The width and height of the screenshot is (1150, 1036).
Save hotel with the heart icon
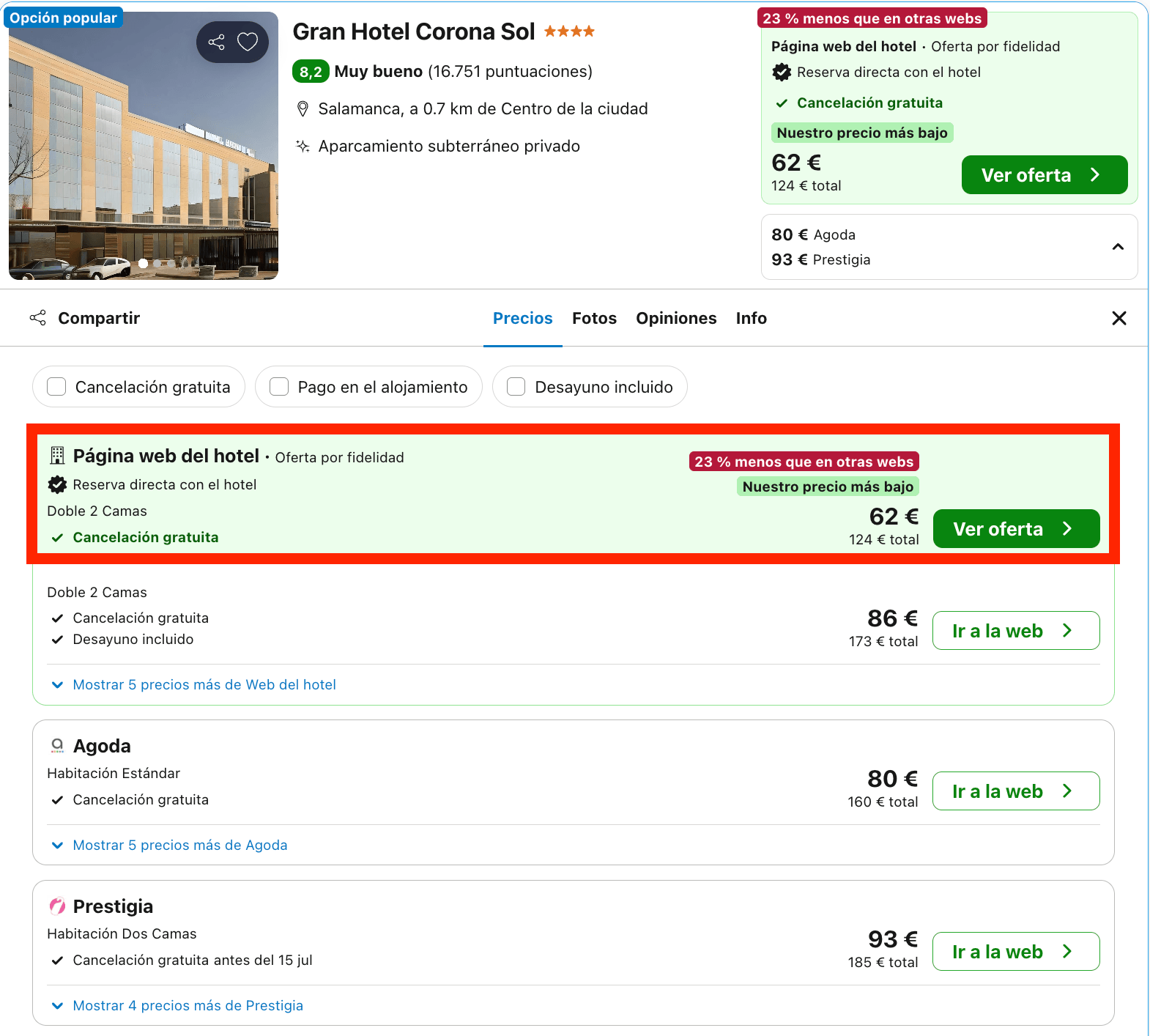pos(248,42)
